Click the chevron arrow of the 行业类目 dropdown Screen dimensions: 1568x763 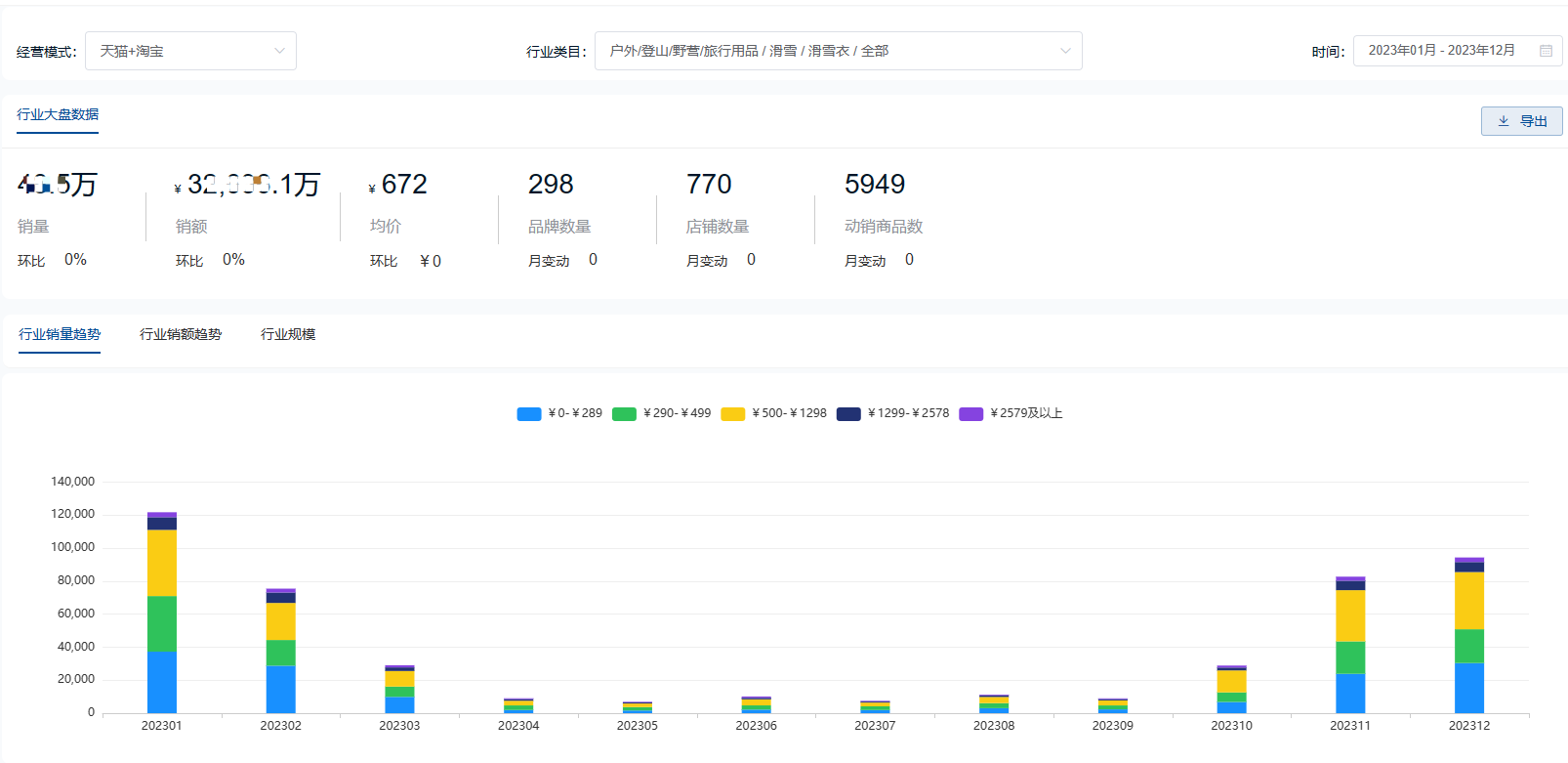tap(1065, 51)
